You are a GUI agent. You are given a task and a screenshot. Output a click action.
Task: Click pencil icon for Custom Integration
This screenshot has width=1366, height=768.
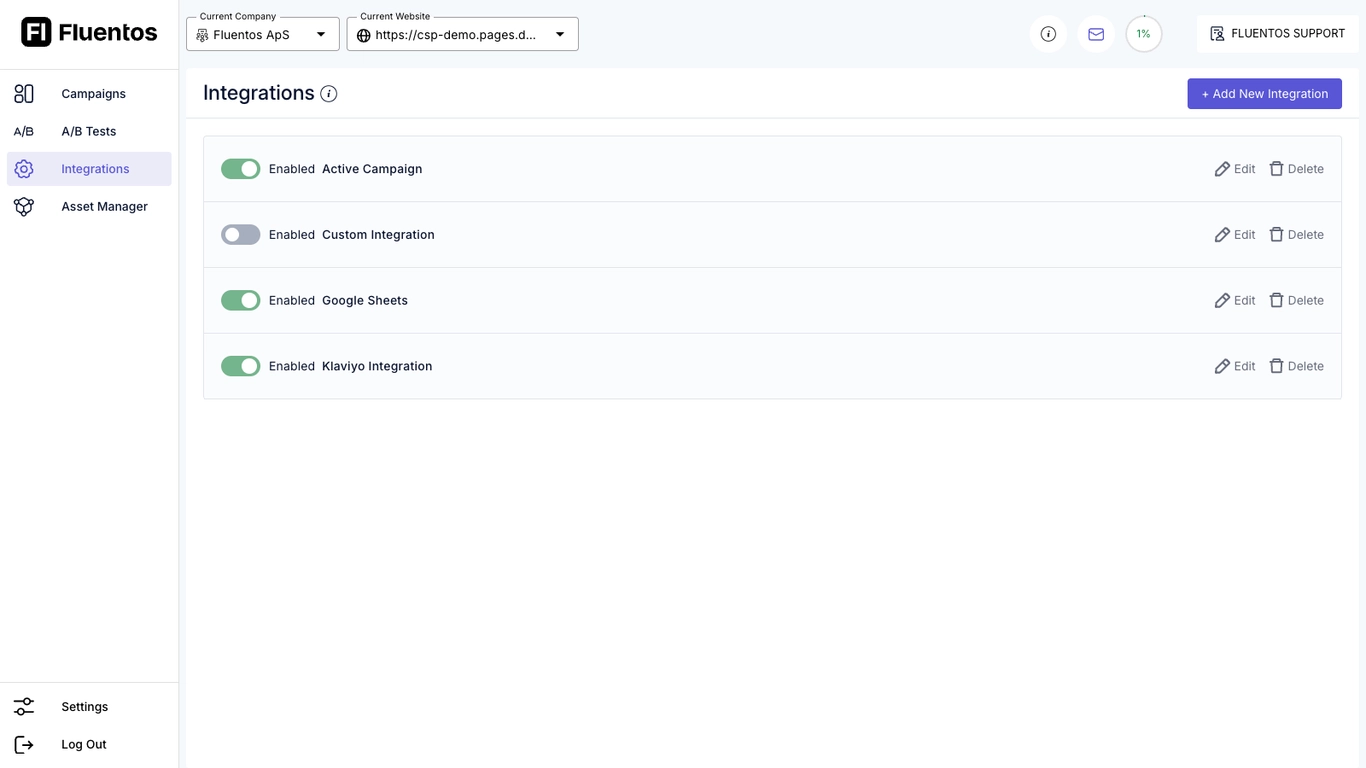(x=1222, y=235)
